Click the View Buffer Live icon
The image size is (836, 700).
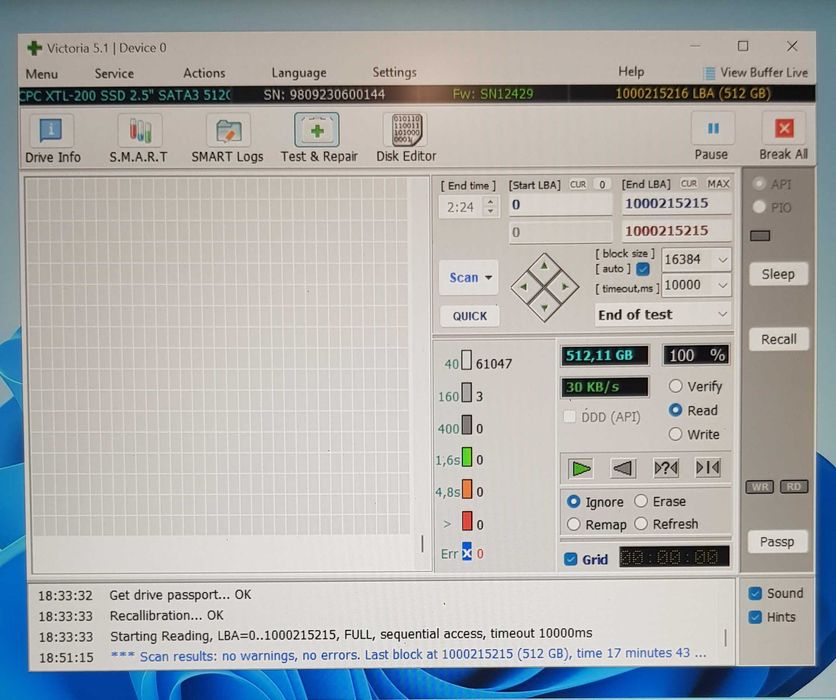click(x=709, y=73)
